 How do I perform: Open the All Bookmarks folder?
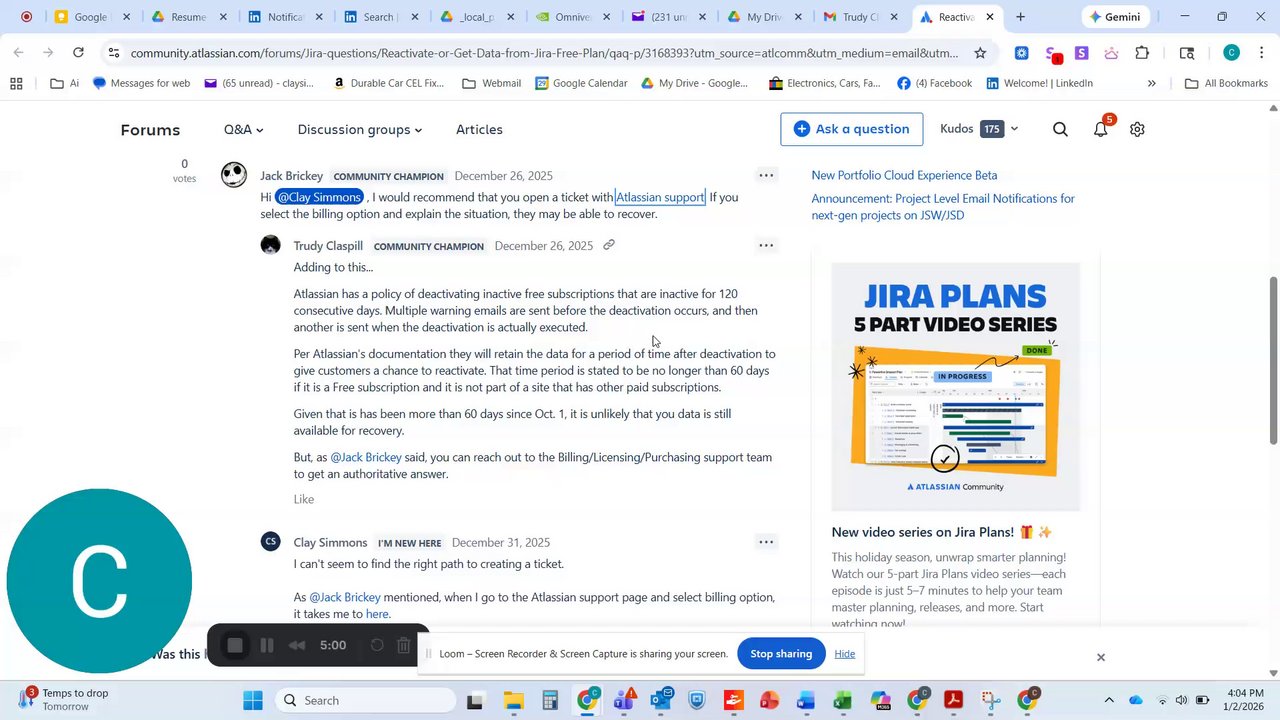[1226, 83]
